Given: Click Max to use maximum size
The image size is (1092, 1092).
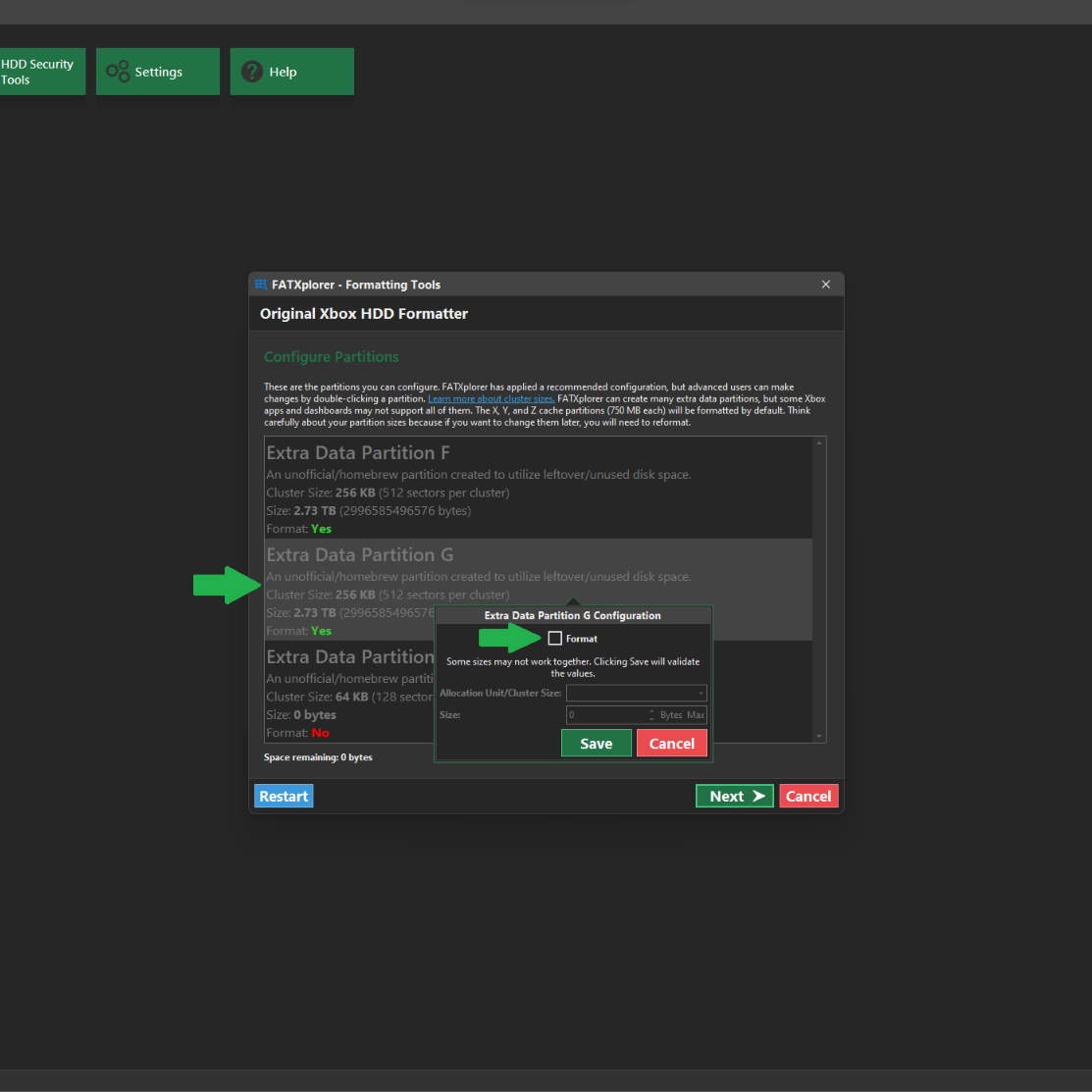Looking at the screenshot, I should (696, 714).
